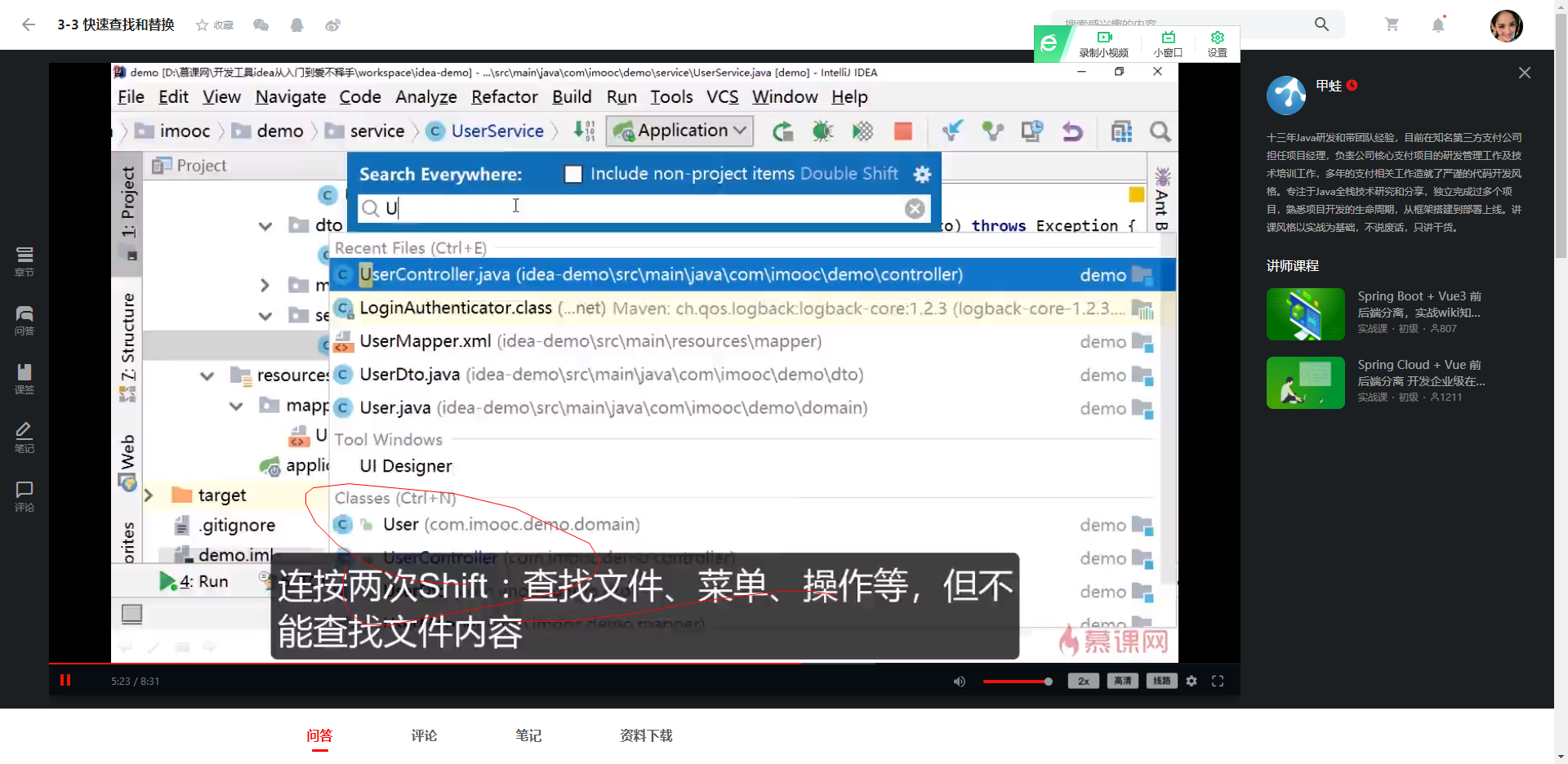Change 2x playback speed
Viewport: 1568px width, 764px height.
pyautogui.click(x=1083, y=681)
